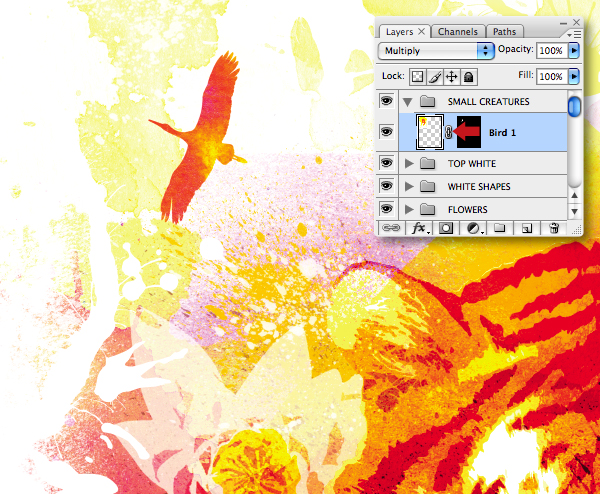The width and height of the screenshot is (600, 494).
Task: Open the Layers panel options menu
Action: (x=574, y=34)
